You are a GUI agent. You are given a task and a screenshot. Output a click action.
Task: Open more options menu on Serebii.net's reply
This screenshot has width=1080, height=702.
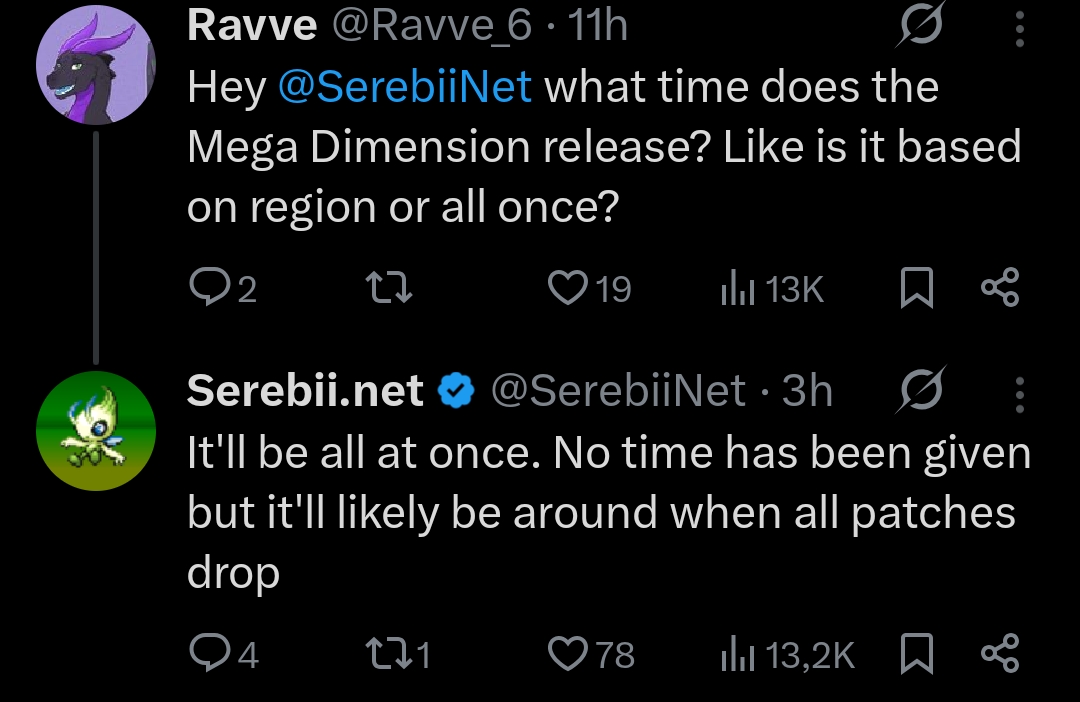tap(1019, 393)
